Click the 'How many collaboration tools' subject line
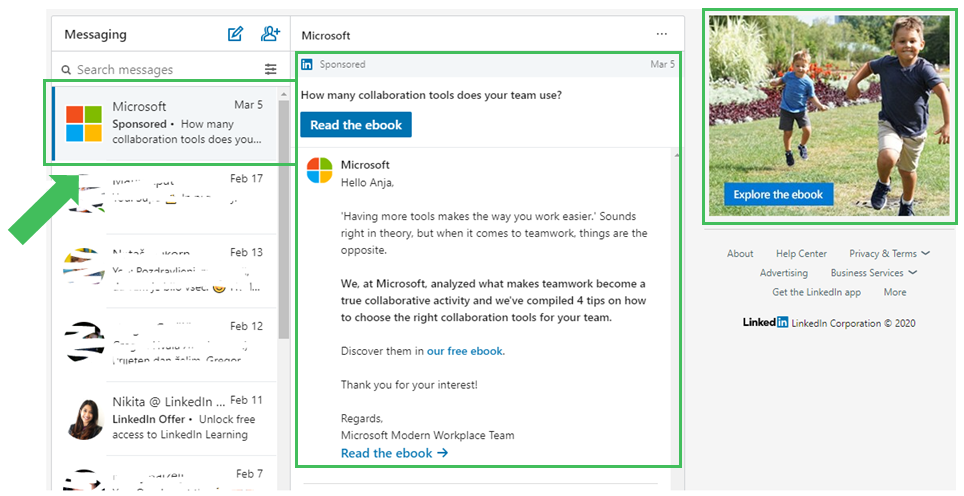This screenshot has width=964, height=496. [431, 95]
